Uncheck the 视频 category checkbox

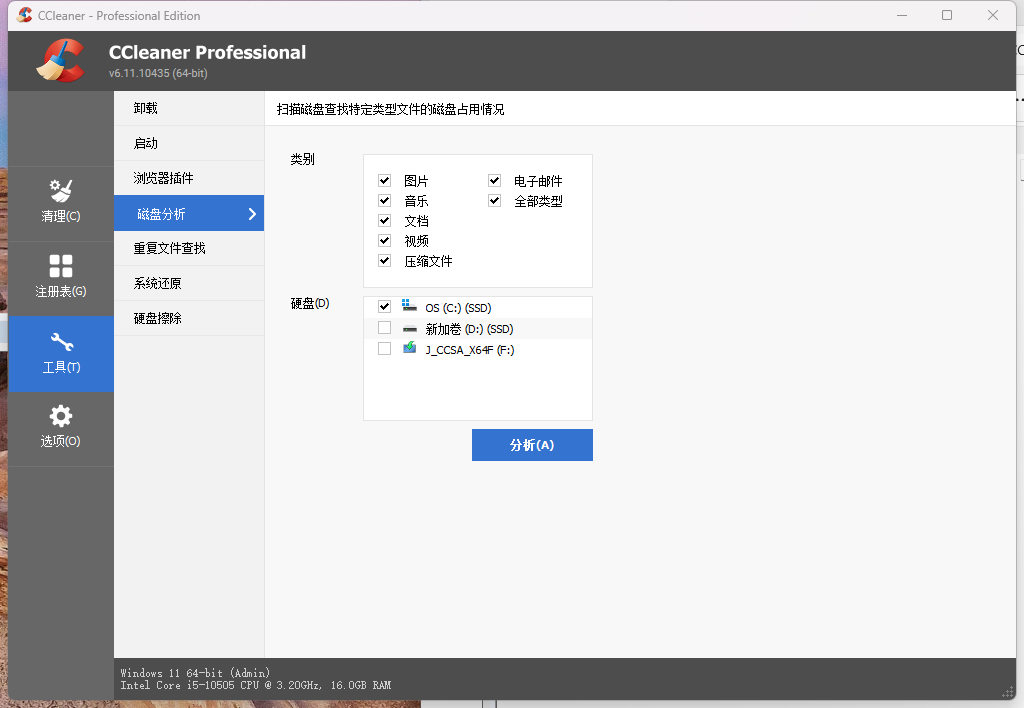pyautogui.click(x=385, y=240)
